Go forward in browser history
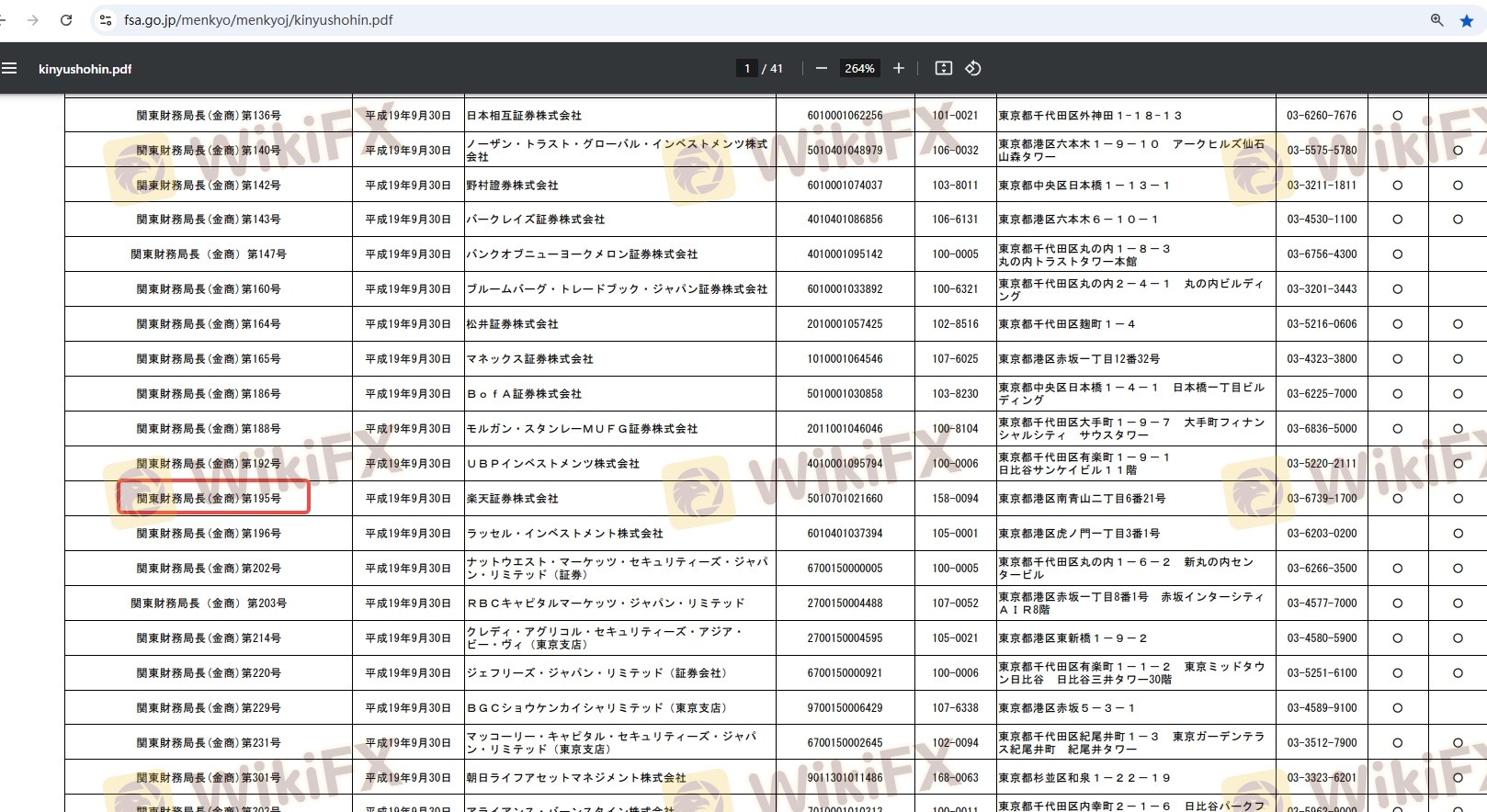The width and height of the screenshot is (1487, 812). pyautogui.click(x=33, y=19)
